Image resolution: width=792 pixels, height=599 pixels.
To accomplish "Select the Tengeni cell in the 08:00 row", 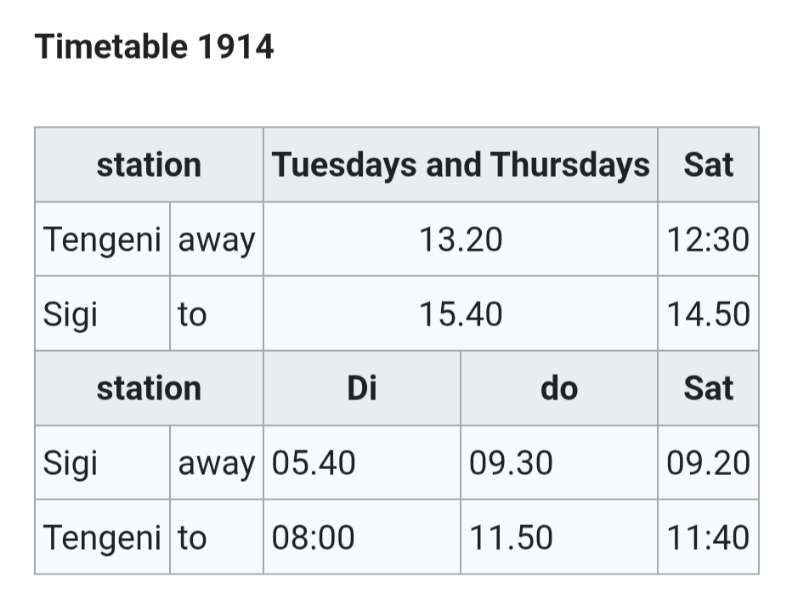I will tap(102, 538).
